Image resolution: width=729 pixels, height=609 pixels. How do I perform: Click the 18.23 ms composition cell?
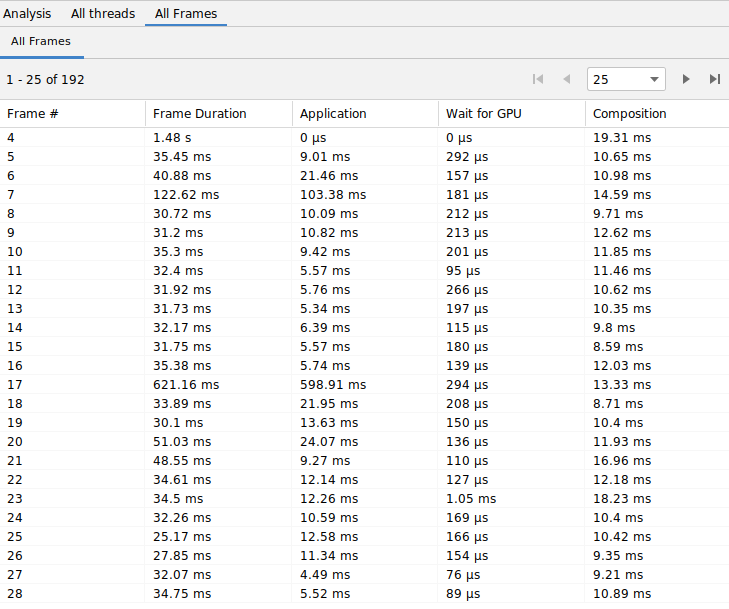(621, 498)
